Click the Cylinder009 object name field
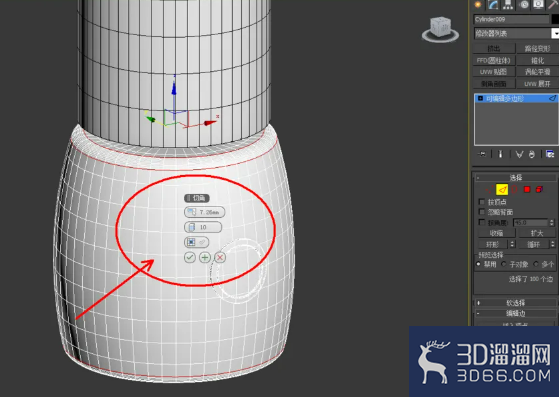559x397 pixels. [512, 19]
